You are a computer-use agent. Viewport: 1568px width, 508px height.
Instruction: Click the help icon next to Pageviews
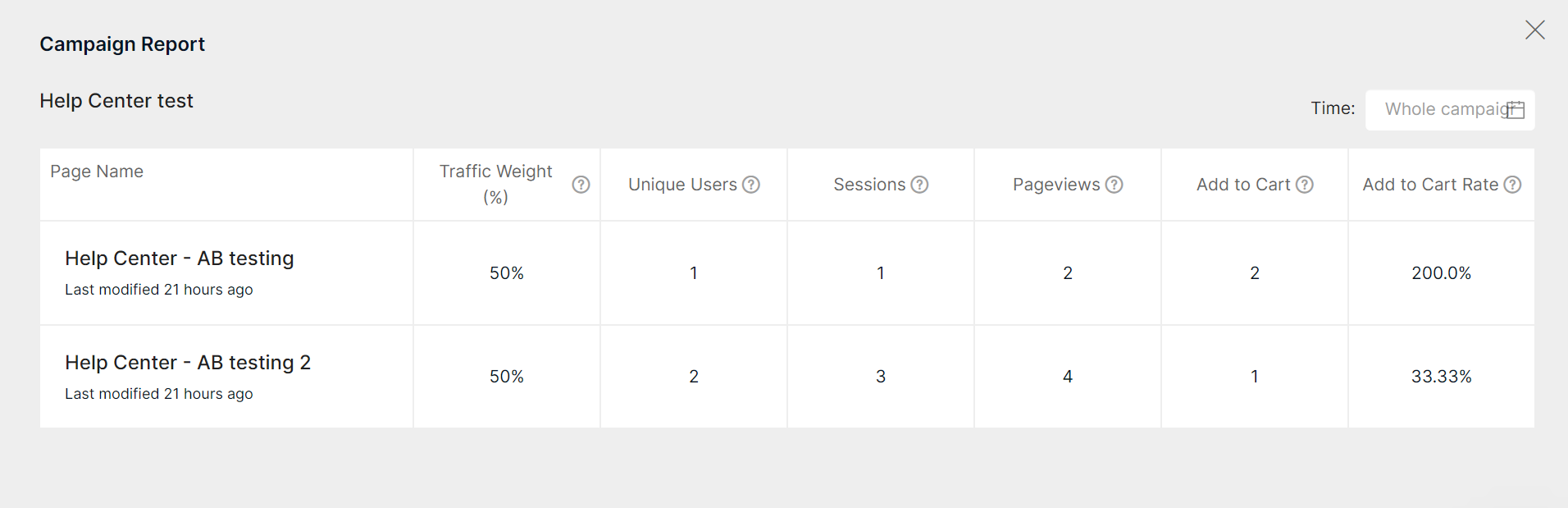point(1114,185)
